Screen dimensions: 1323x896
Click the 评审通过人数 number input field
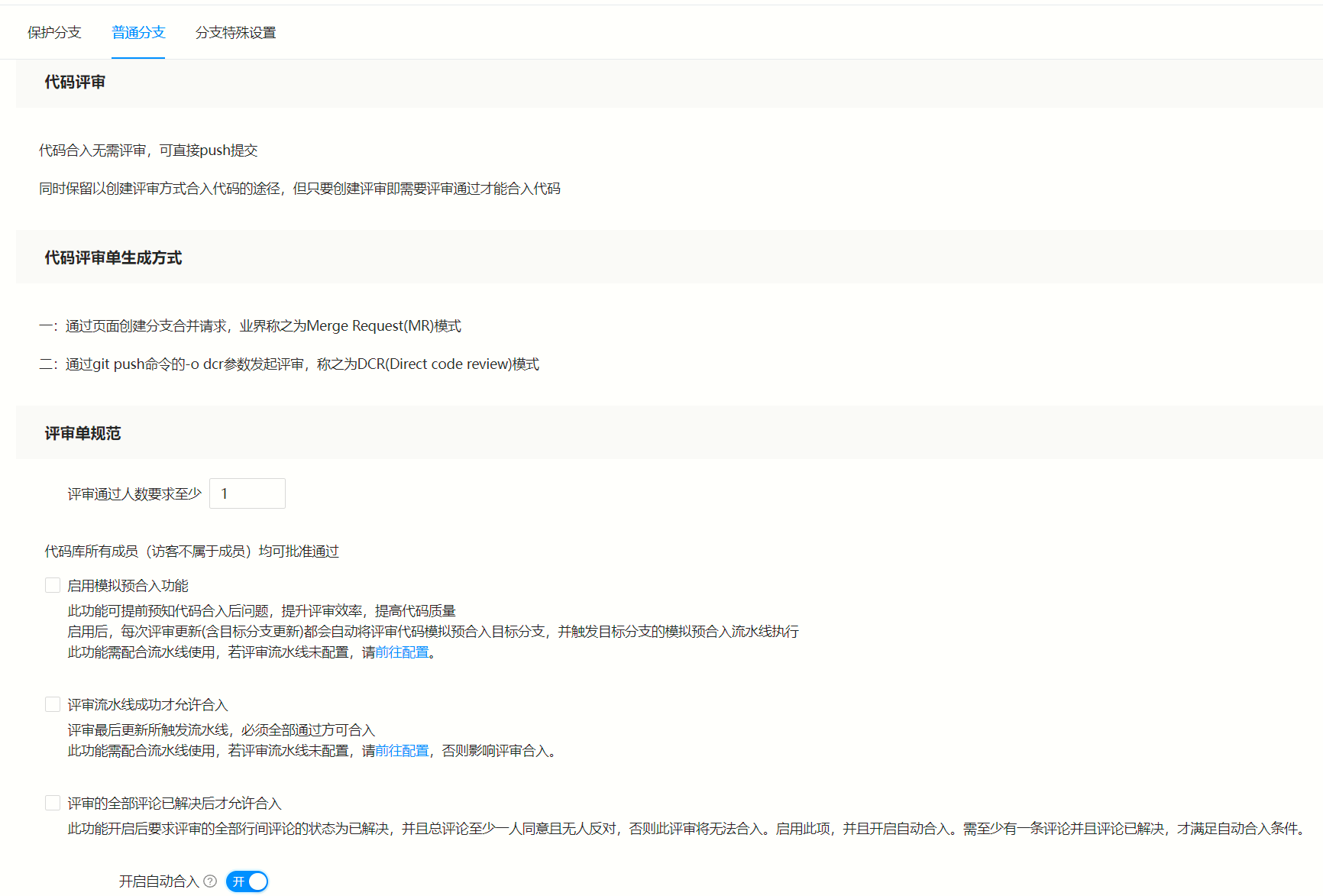[x=247, y=493]
